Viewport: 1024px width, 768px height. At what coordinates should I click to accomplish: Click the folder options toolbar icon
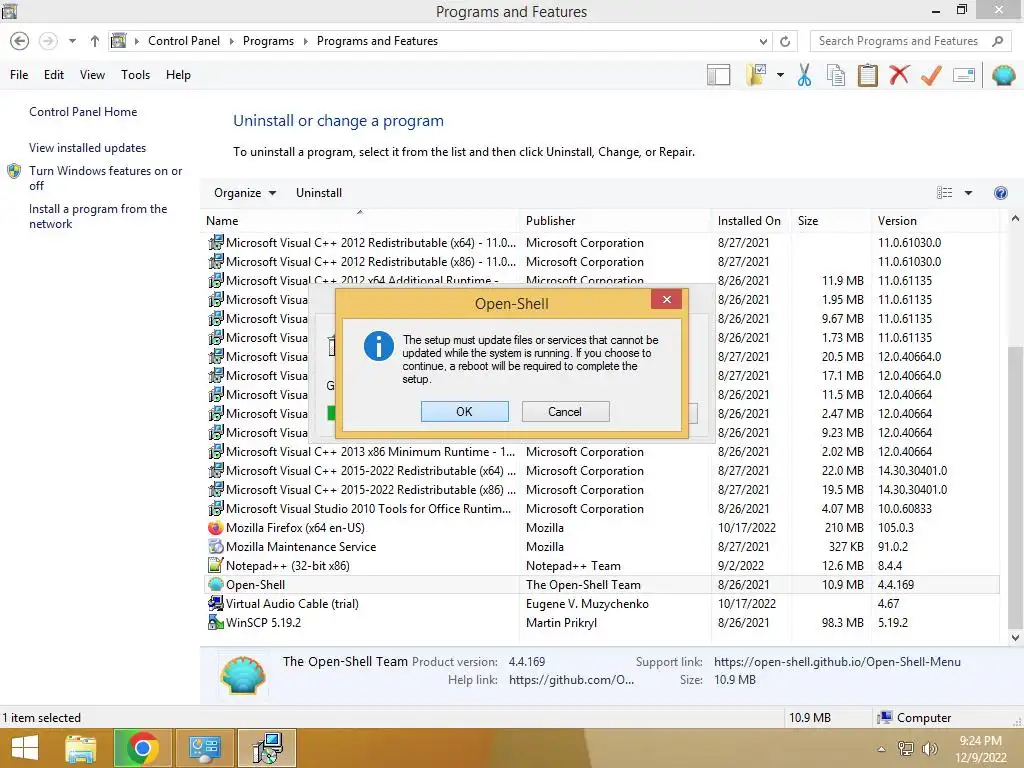[756, 75]
